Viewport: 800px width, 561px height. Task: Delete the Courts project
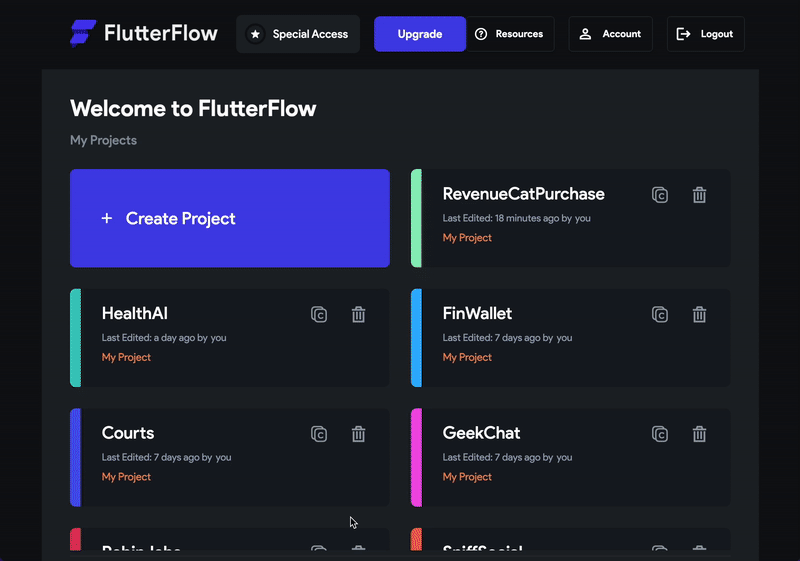click(359, 434)
